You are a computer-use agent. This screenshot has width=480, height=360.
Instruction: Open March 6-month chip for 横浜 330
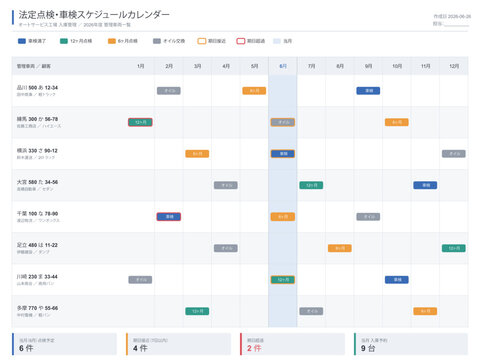pyautogui.click(x=197, y=154)
